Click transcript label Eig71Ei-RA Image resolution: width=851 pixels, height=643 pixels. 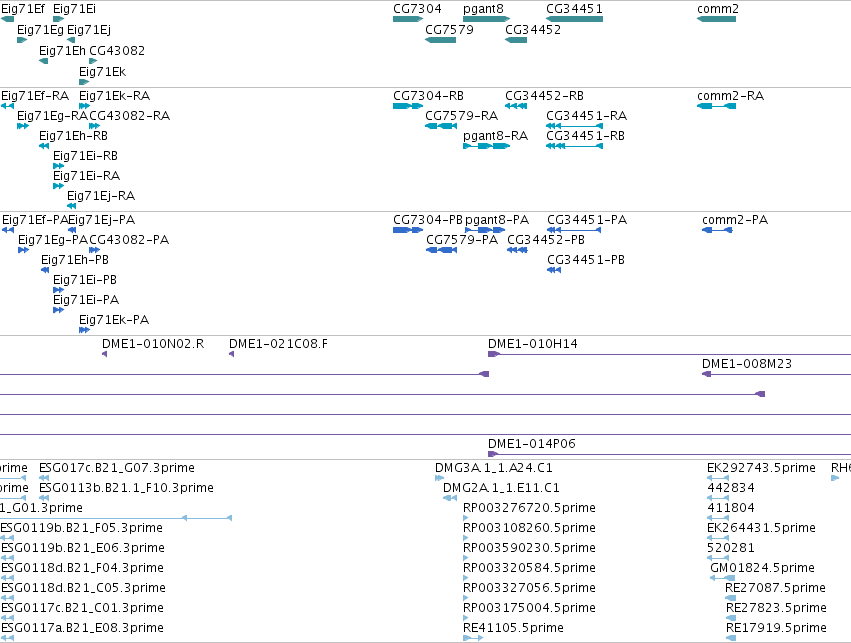(x=86, y=176)
